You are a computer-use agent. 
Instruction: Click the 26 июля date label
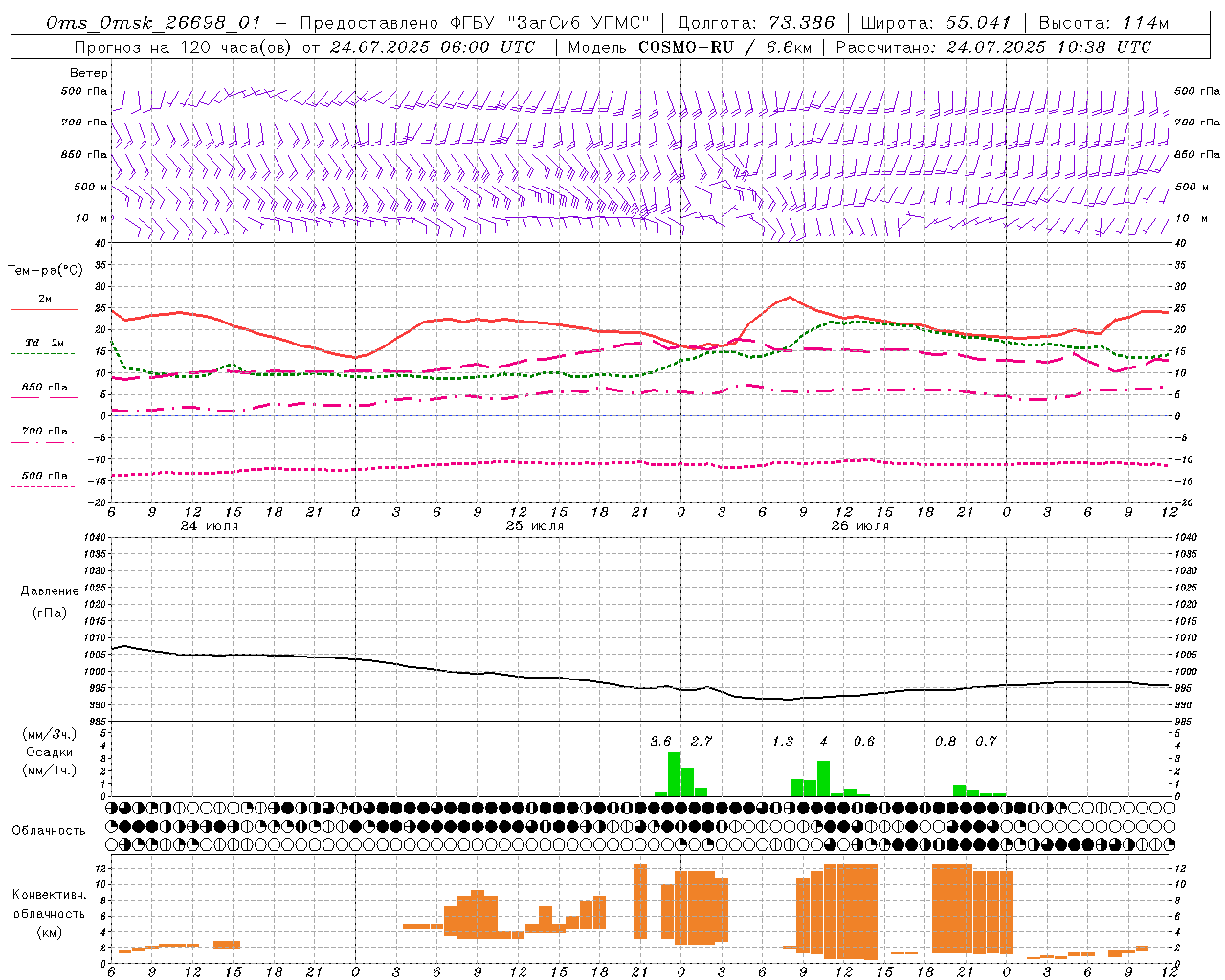pyautogui.click(x=859, y=526)
